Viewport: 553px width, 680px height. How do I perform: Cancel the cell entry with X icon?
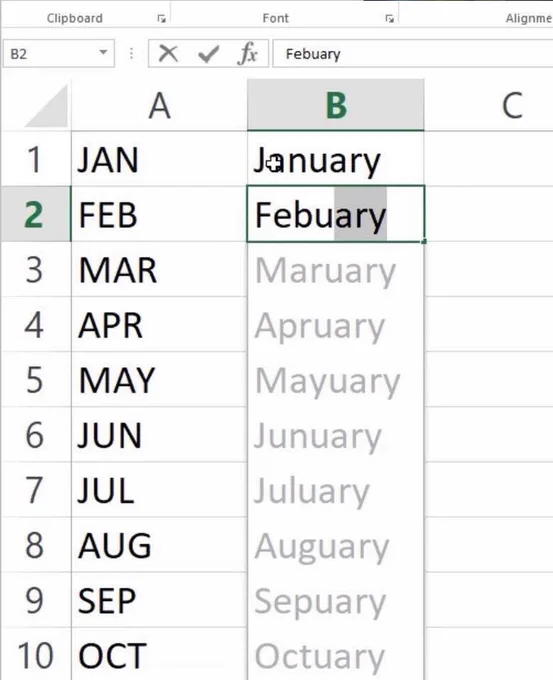coord(168,54)
